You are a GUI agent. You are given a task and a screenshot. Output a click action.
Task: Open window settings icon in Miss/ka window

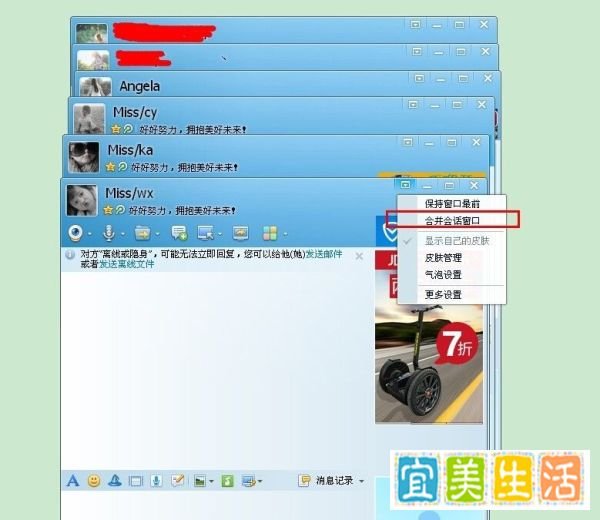click(408, 142)
